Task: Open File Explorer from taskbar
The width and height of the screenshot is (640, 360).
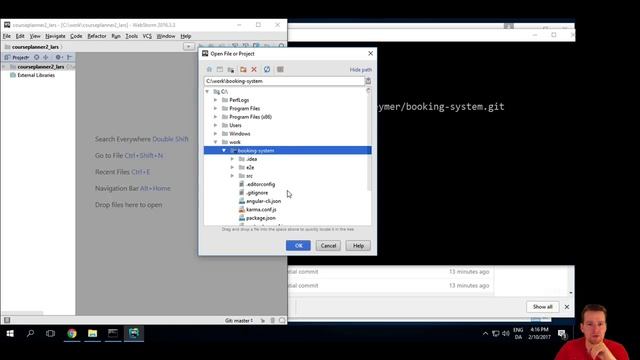Action: pos(93,333)
